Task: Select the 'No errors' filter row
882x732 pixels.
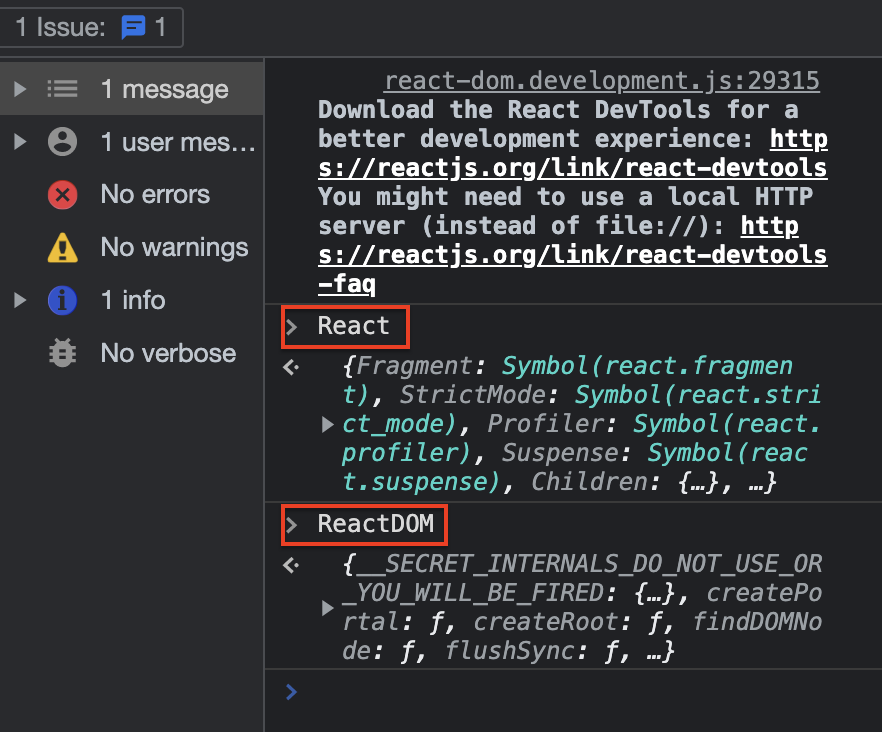Action: [x=132, y=195]
